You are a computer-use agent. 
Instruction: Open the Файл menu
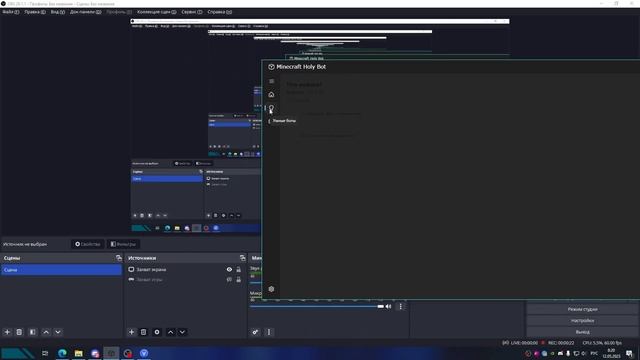[10, 12]
